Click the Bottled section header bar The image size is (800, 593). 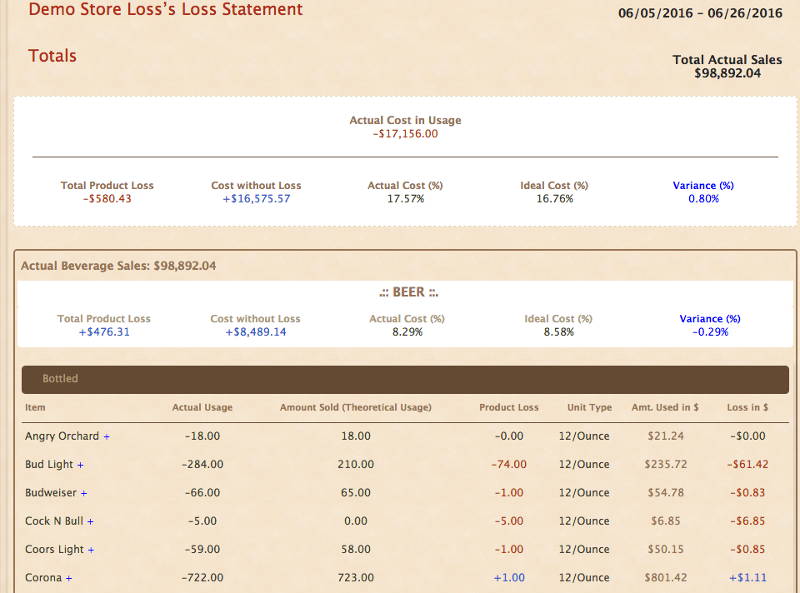tap(405, 379)
